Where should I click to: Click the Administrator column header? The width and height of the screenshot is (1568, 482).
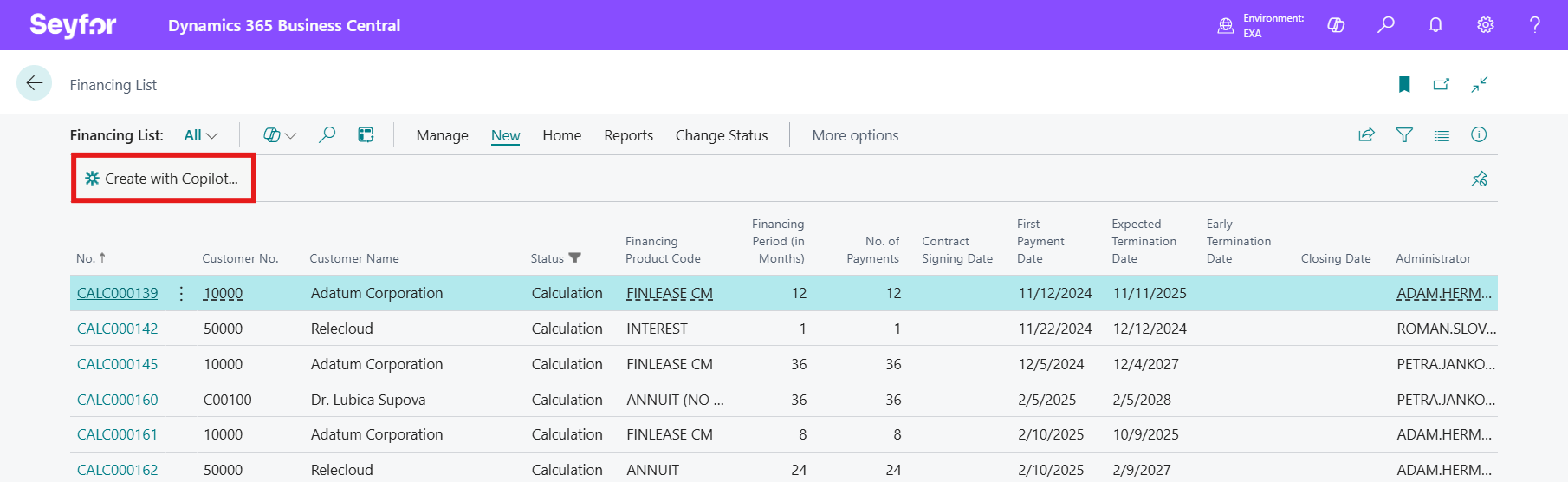pos(1433,258)
